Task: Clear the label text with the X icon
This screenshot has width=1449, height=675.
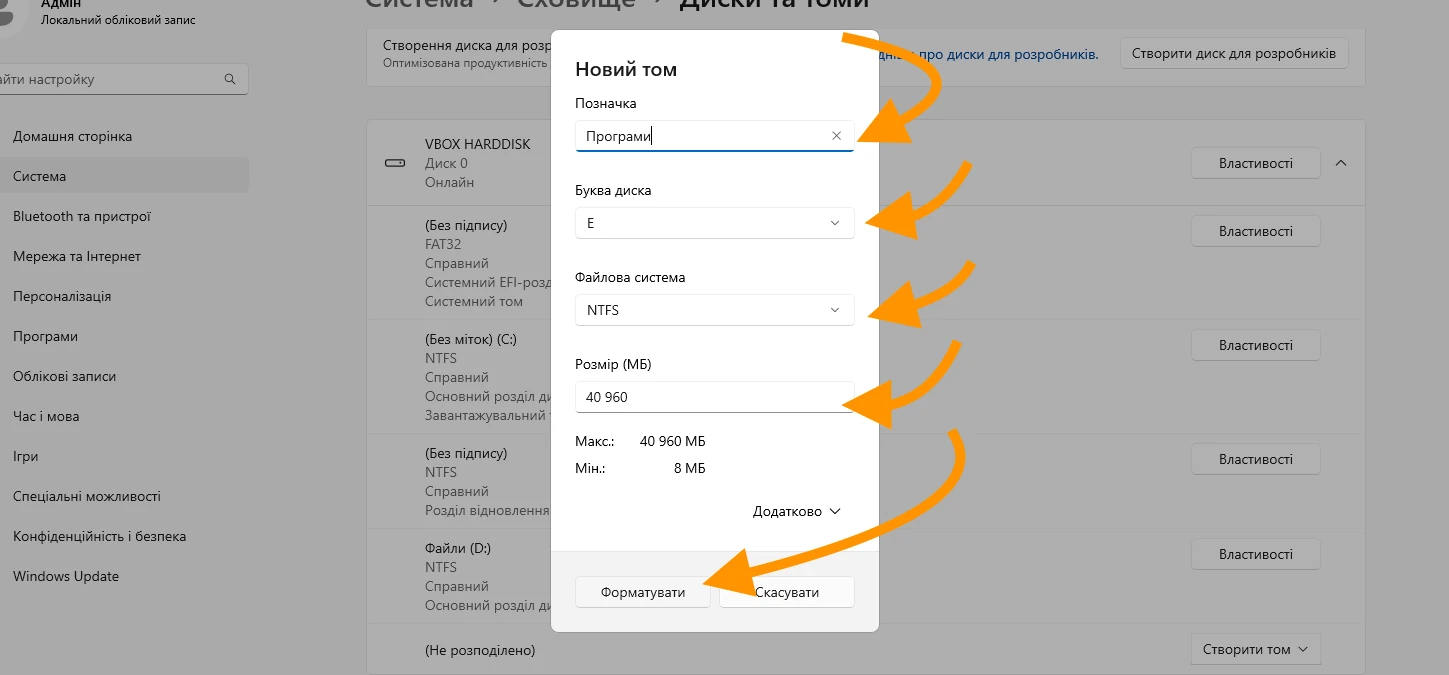Action: [x=836, y=136]
